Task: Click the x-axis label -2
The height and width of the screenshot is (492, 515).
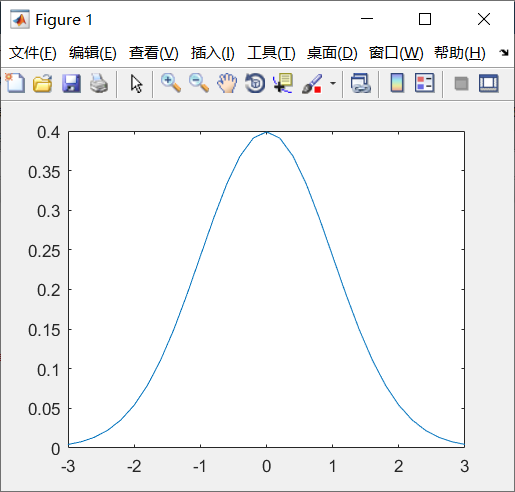Action: tap(134, 466)
